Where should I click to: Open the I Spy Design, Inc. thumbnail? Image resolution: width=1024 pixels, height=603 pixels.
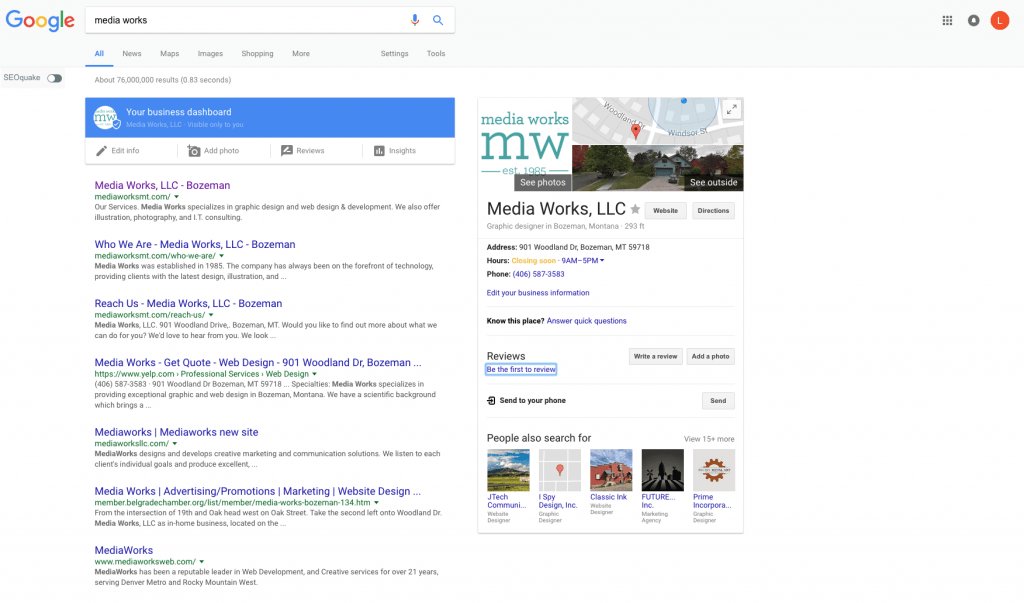[x=559, y=470]
